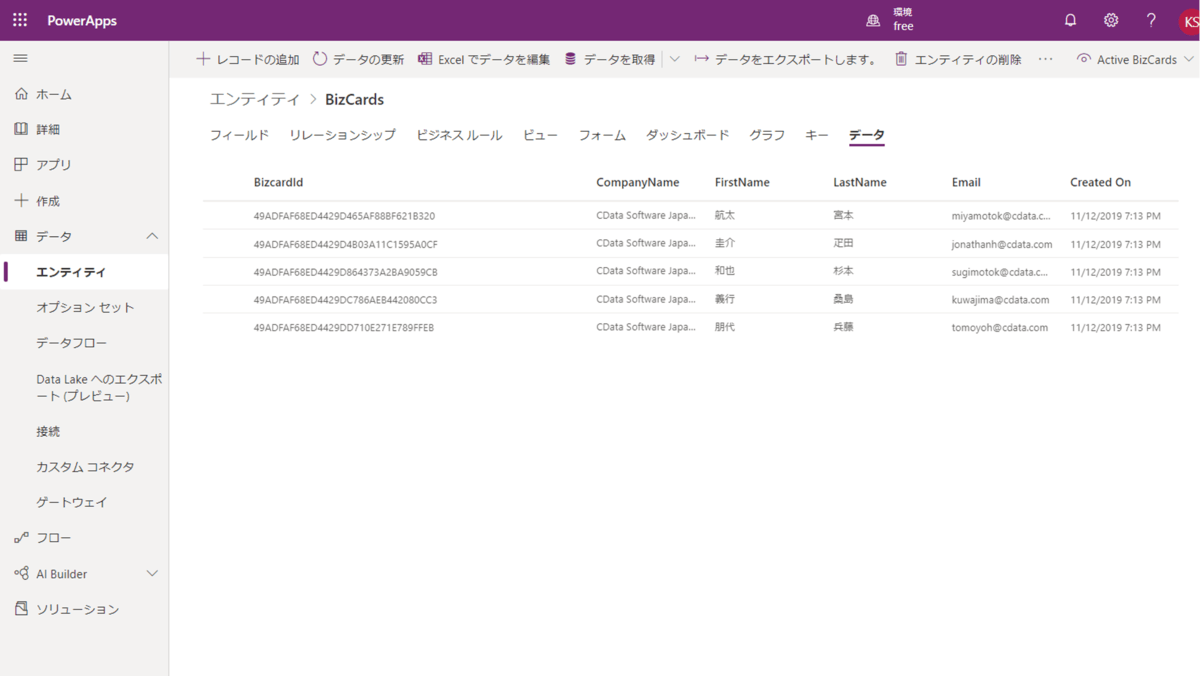Viewport: 1200px width, 676px height.
Task: Open ソリューション in the sidebar
Action: pos(77,609)
